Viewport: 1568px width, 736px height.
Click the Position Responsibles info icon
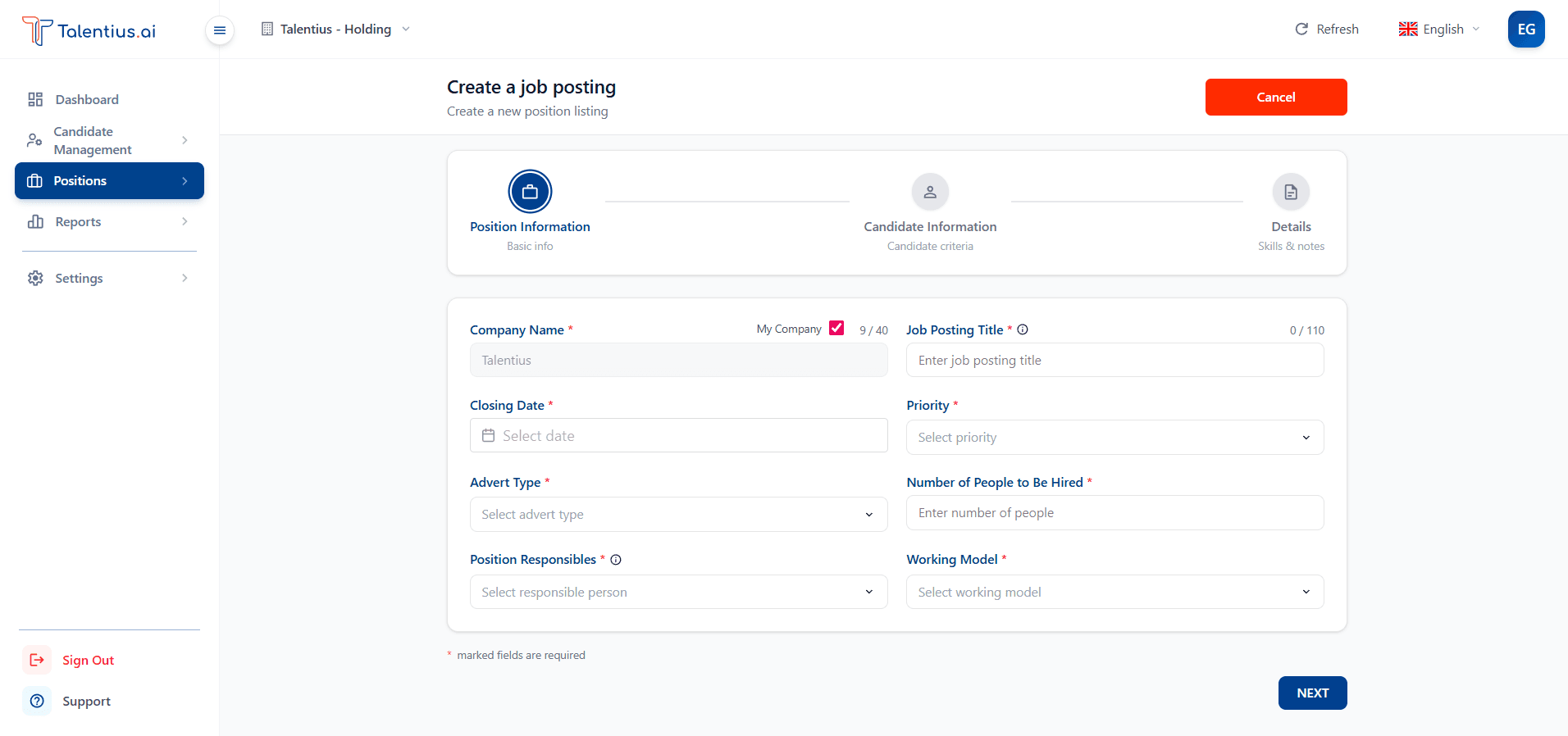coord(616,560)
